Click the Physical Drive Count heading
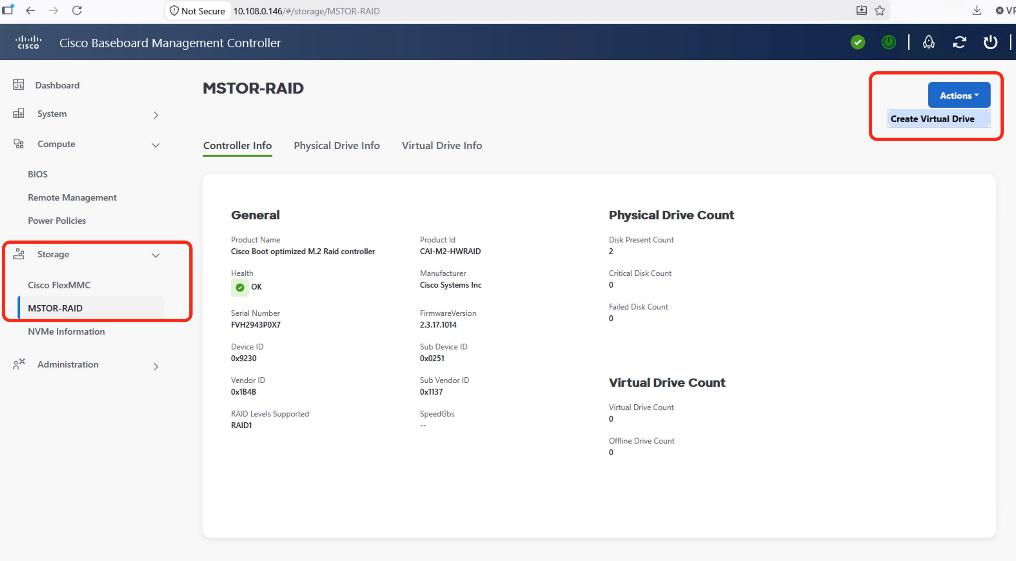This screenshot has width=1016, height=561. click(x=671, y=215)
